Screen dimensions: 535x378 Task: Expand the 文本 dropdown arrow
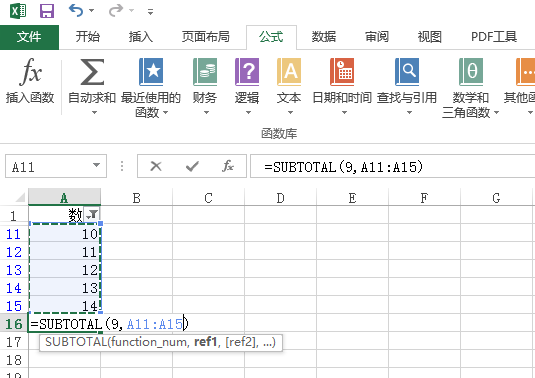click(x=290, y=112)
